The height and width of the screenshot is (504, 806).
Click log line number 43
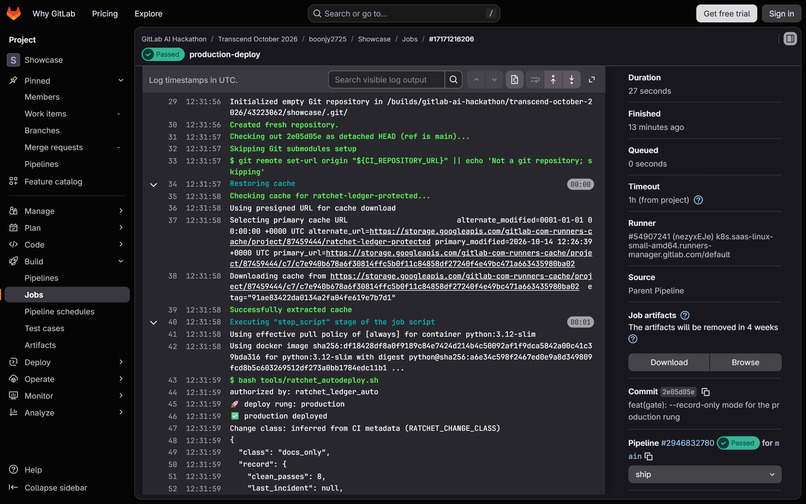(x=172, y=380)
